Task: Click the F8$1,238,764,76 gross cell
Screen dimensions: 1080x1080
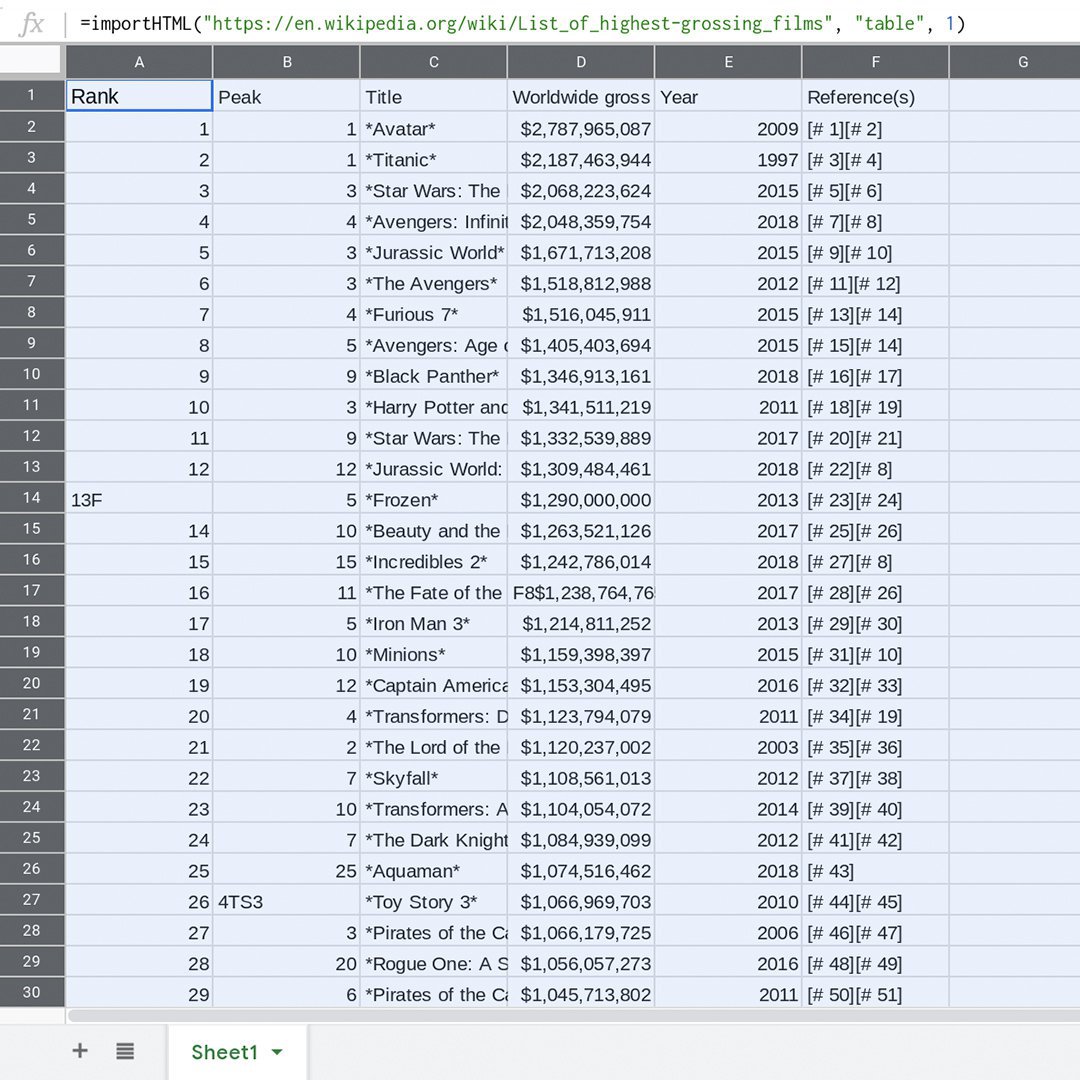Action: click(x=581, y=592)
